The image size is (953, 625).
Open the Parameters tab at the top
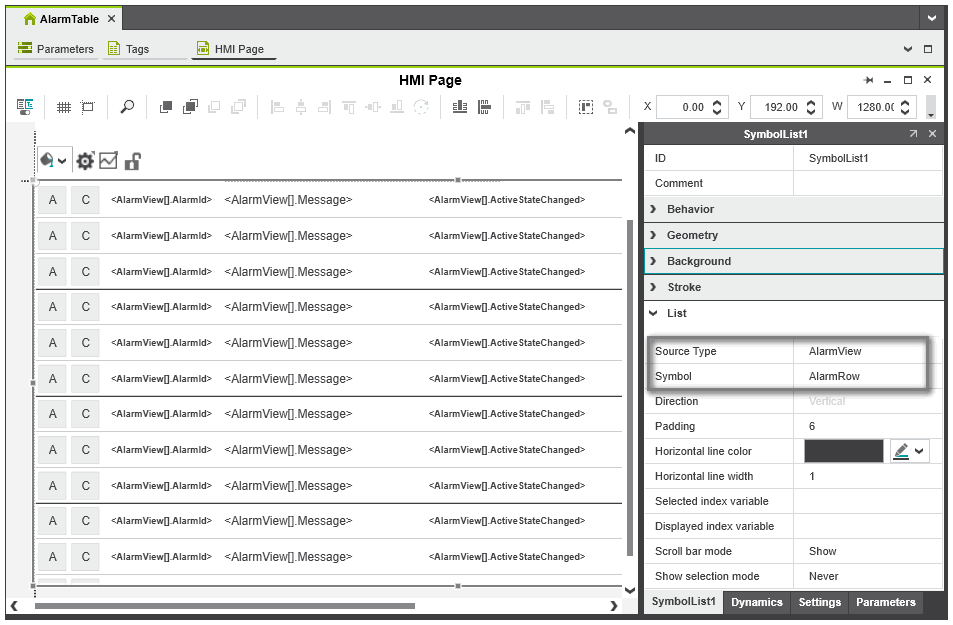pyautogui.click(x=56, y=49)
